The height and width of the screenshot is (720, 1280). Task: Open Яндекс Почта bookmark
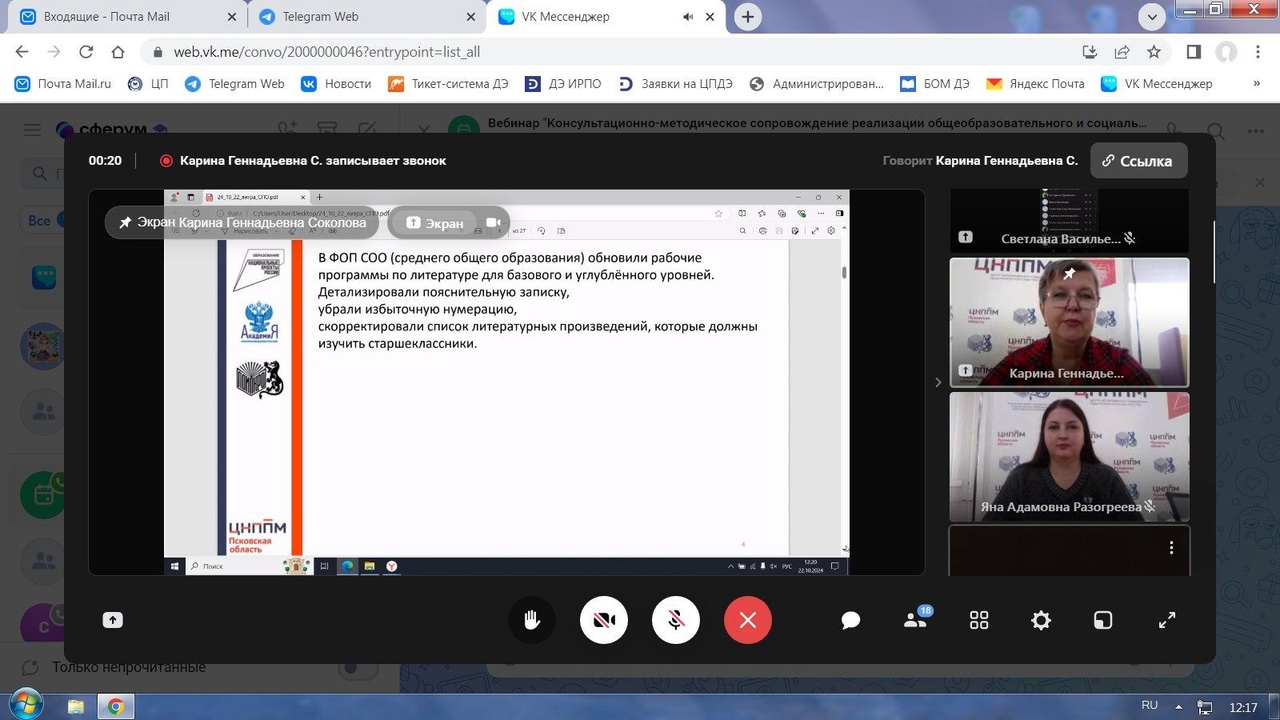pyautogui.click(x=1036, y=84)
